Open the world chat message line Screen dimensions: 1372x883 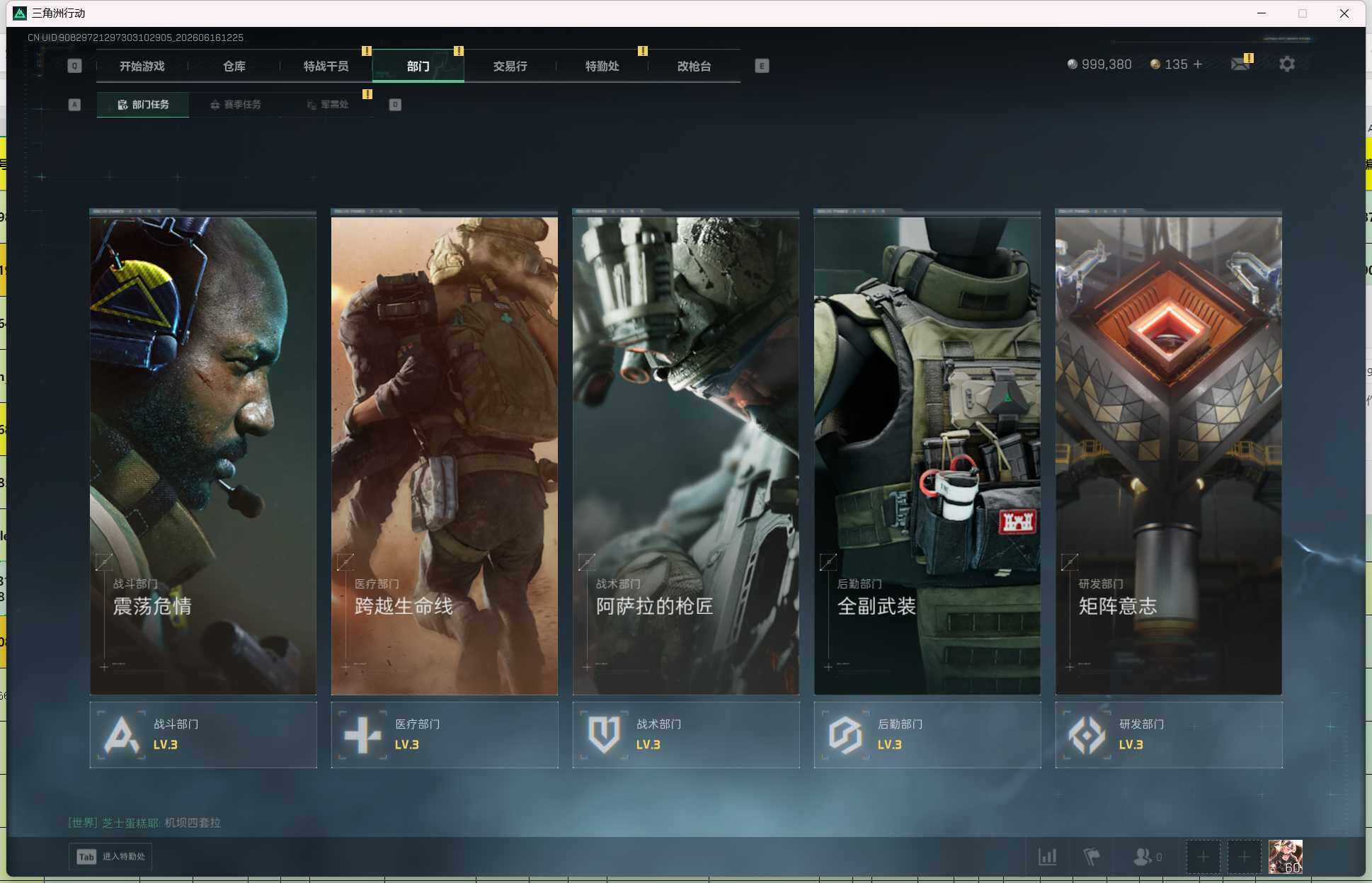(144, 823)
